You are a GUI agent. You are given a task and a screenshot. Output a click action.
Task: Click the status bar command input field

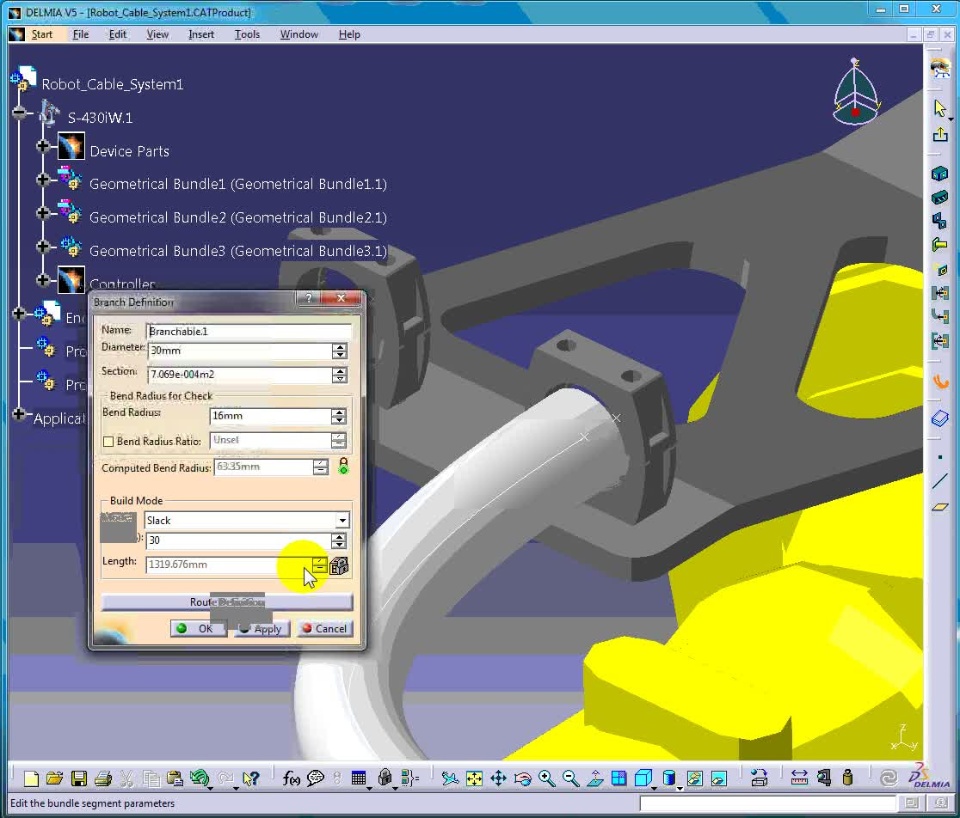coord(767,803)
